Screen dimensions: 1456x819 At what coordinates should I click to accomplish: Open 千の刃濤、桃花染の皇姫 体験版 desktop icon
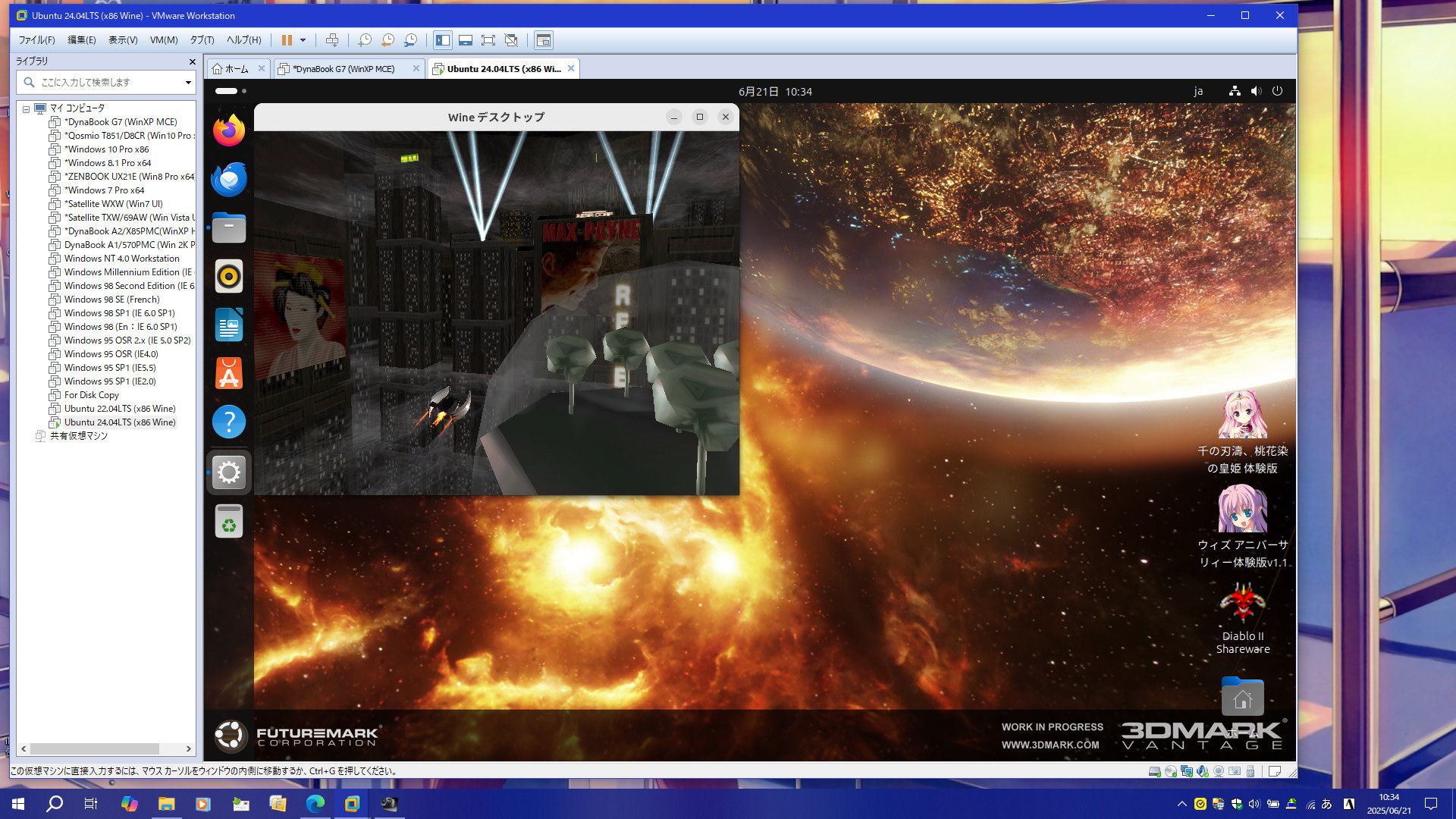click(x=1242, y=433)
